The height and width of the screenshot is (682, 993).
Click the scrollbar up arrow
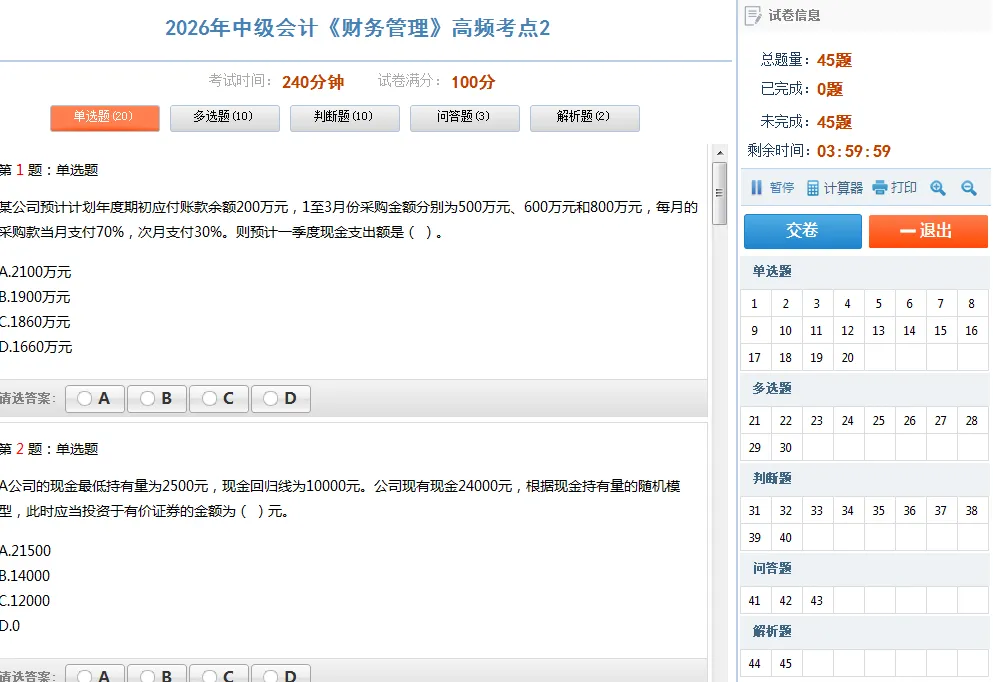click(x=720, y=153)
